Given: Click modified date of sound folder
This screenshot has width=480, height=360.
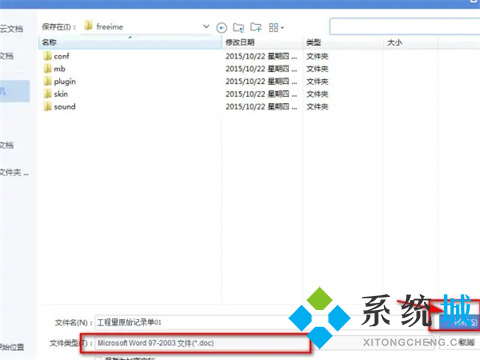Looking at the screenshot, I should [261, 107].
